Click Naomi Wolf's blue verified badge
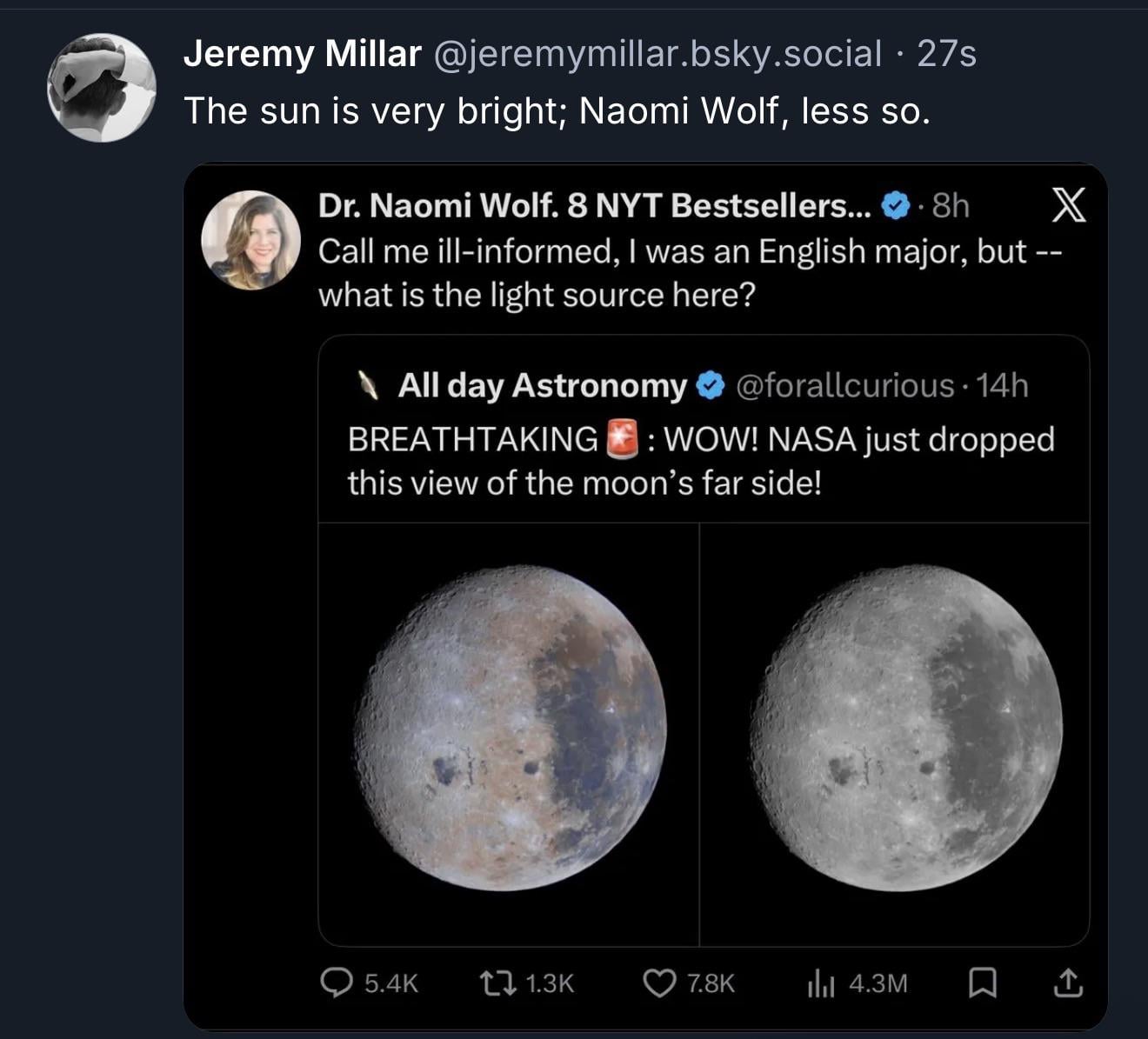The image size is (1148, 1039). point(895,206)
